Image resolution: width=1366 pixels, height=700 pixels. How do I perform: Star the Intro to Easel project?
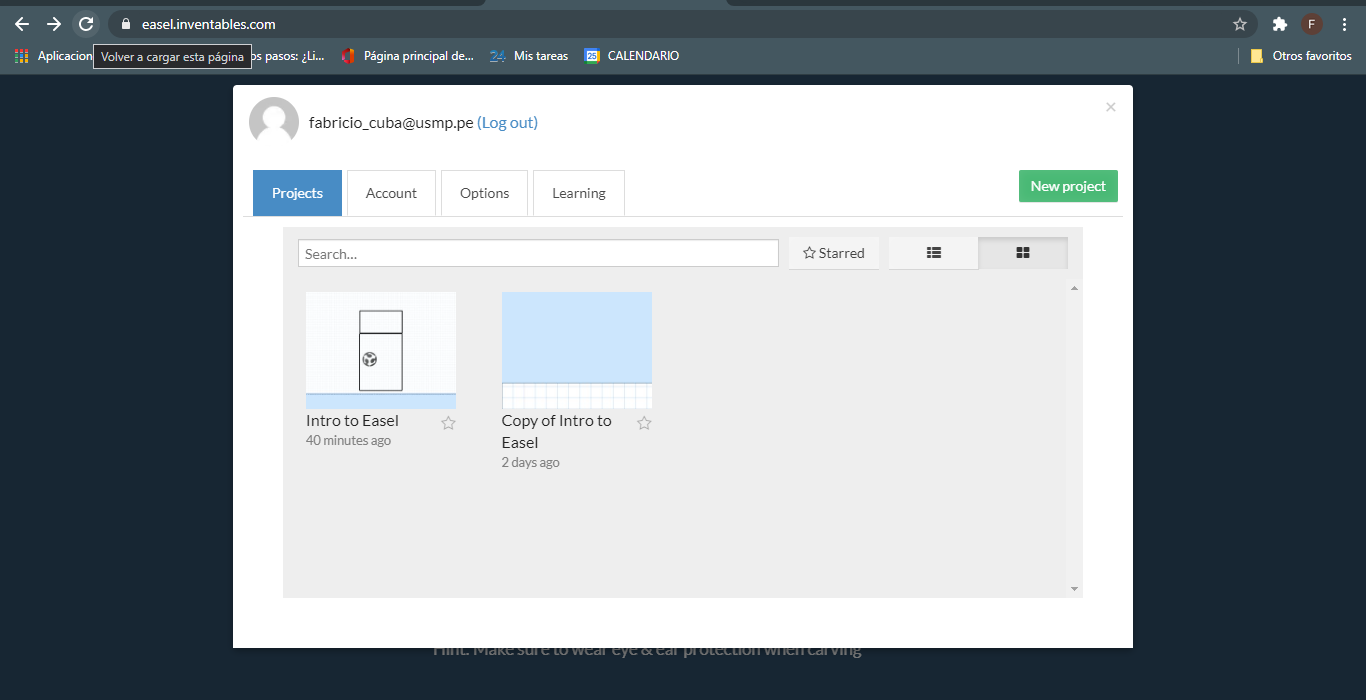[448, 423]
